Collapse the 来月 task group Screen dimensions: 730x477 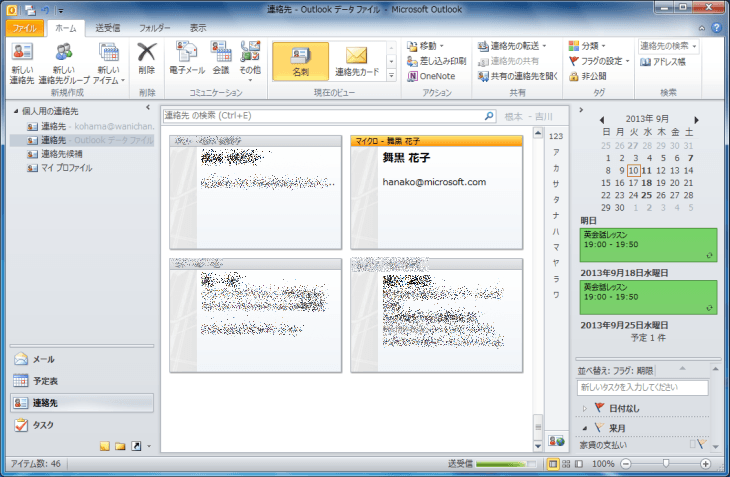[585, 428]
